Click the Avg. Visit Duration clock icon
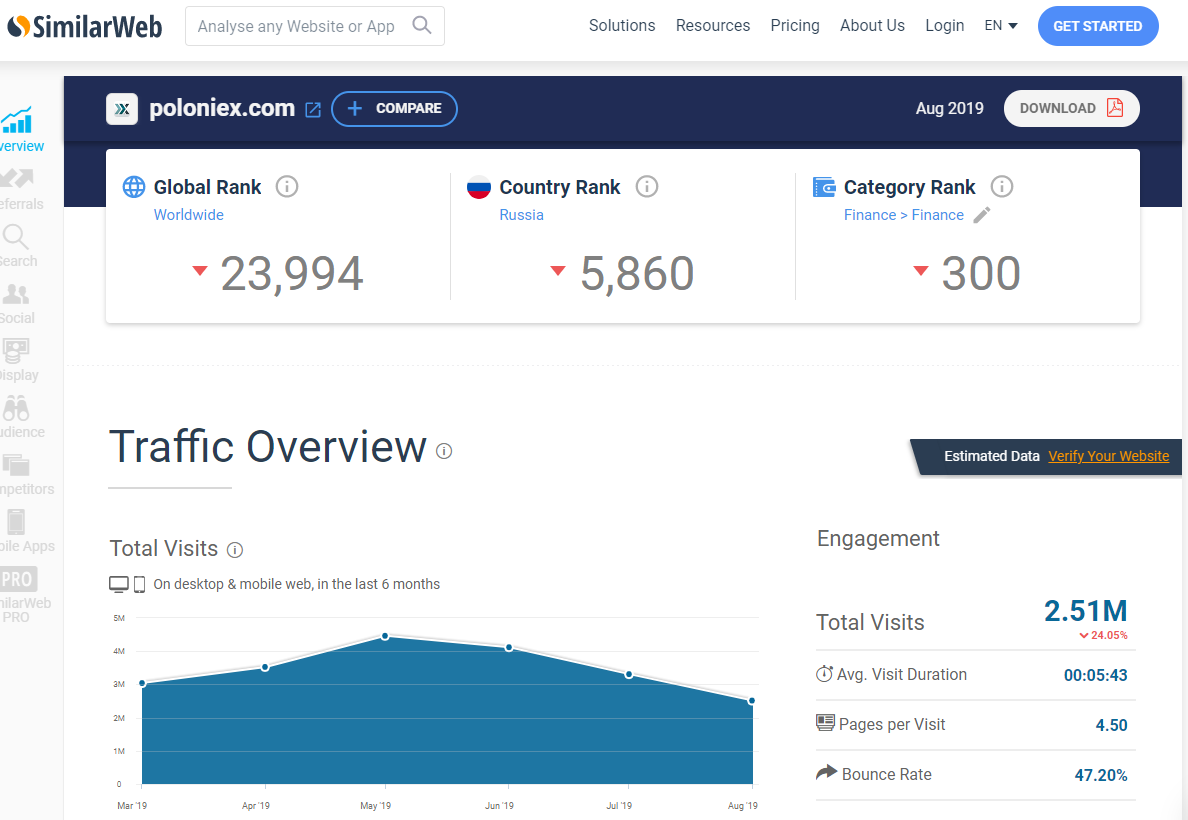Image resolution: width=1188 pixels, height=820 pixels. pyautogui.click(x=824, y=674)
